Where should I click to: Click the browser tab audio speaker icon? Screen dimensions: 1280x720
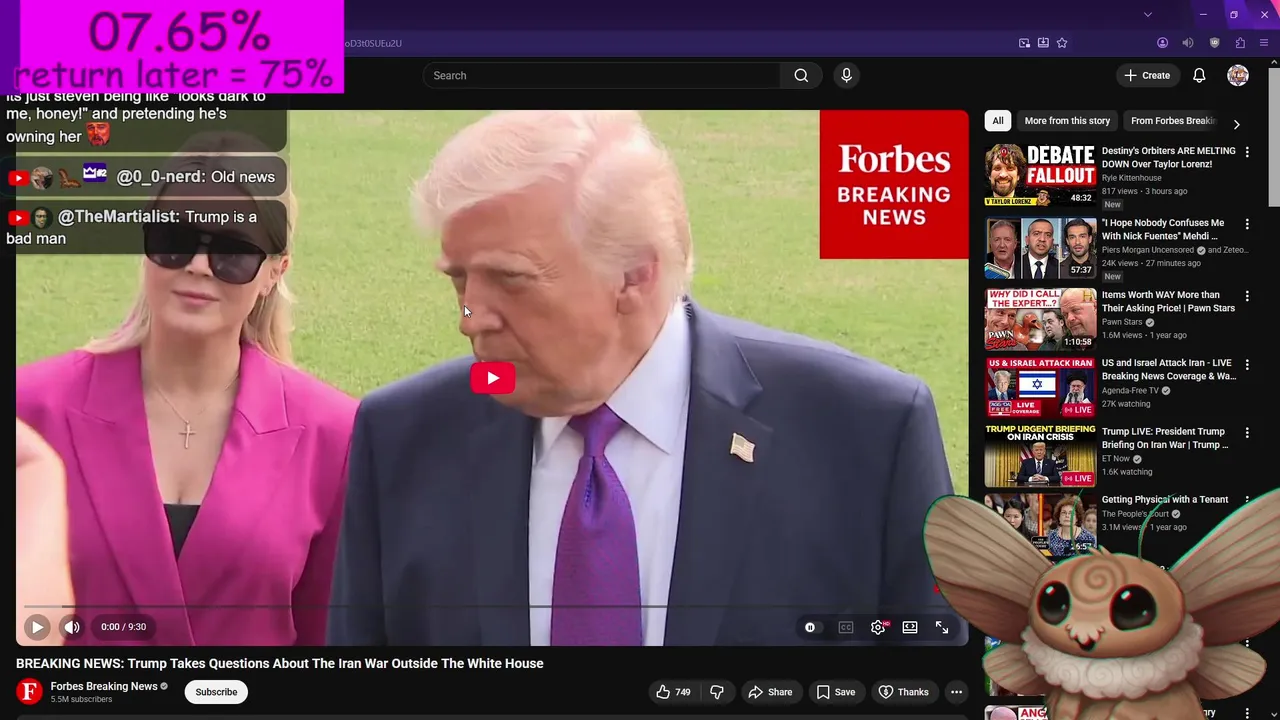(1188, 43)
